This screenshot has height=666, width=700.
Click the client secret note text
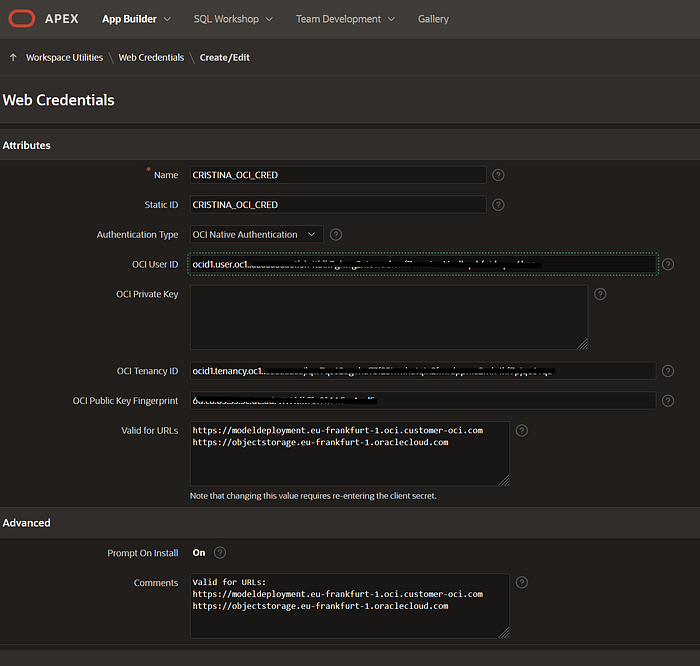pyautogui.click(x=313, y=496)
